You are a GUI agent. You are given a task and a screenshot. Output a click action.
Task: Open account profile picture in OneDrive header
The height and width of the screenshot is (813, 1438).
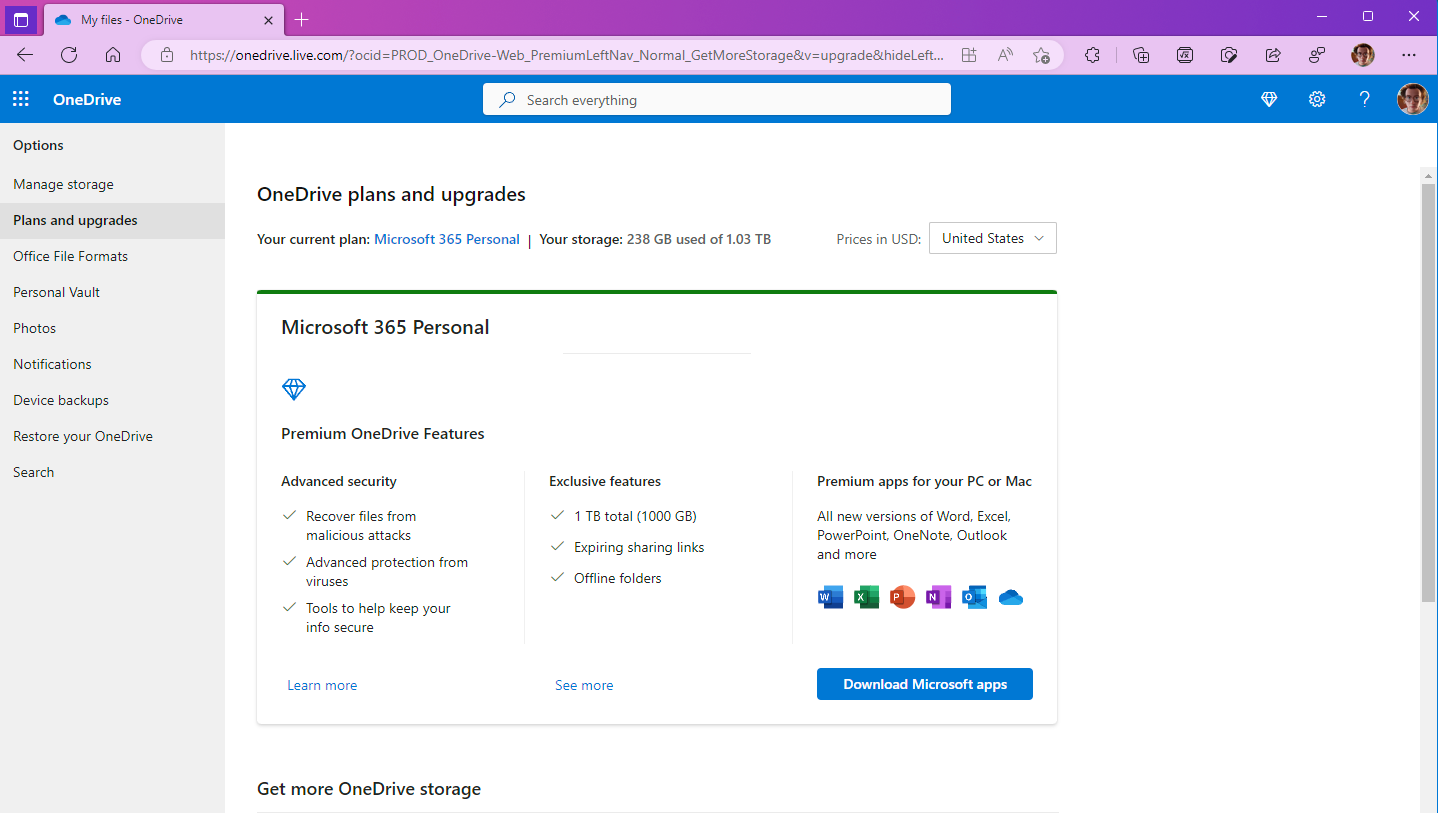pos(1412,99)
